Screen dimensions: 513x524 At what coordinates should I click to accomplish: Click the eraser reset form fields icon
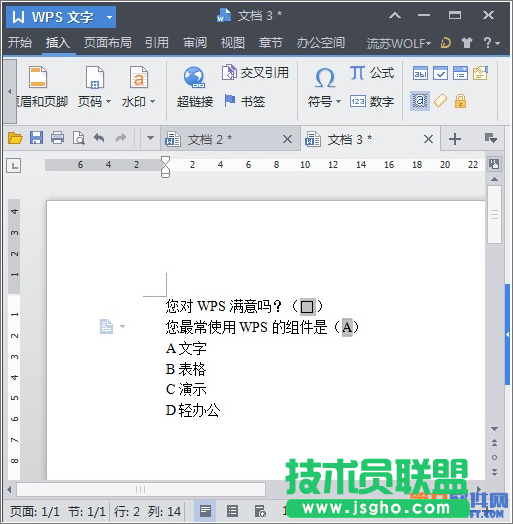click(440, 101)
